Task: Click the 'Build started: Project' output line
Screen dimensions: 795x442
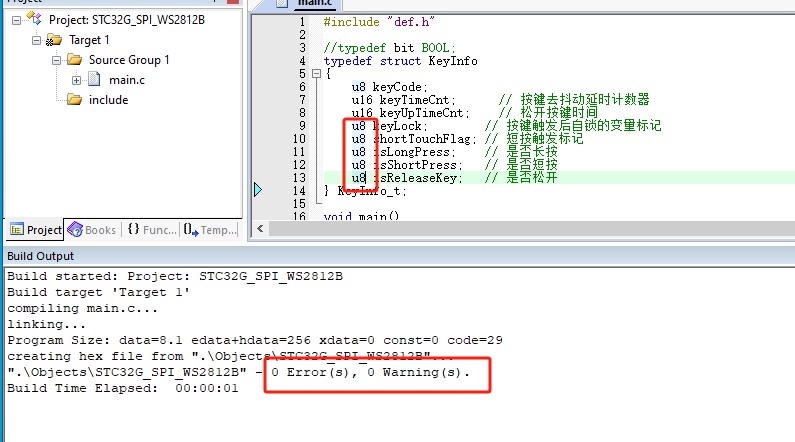Action: pyautogui.click(x=175, y=277)
